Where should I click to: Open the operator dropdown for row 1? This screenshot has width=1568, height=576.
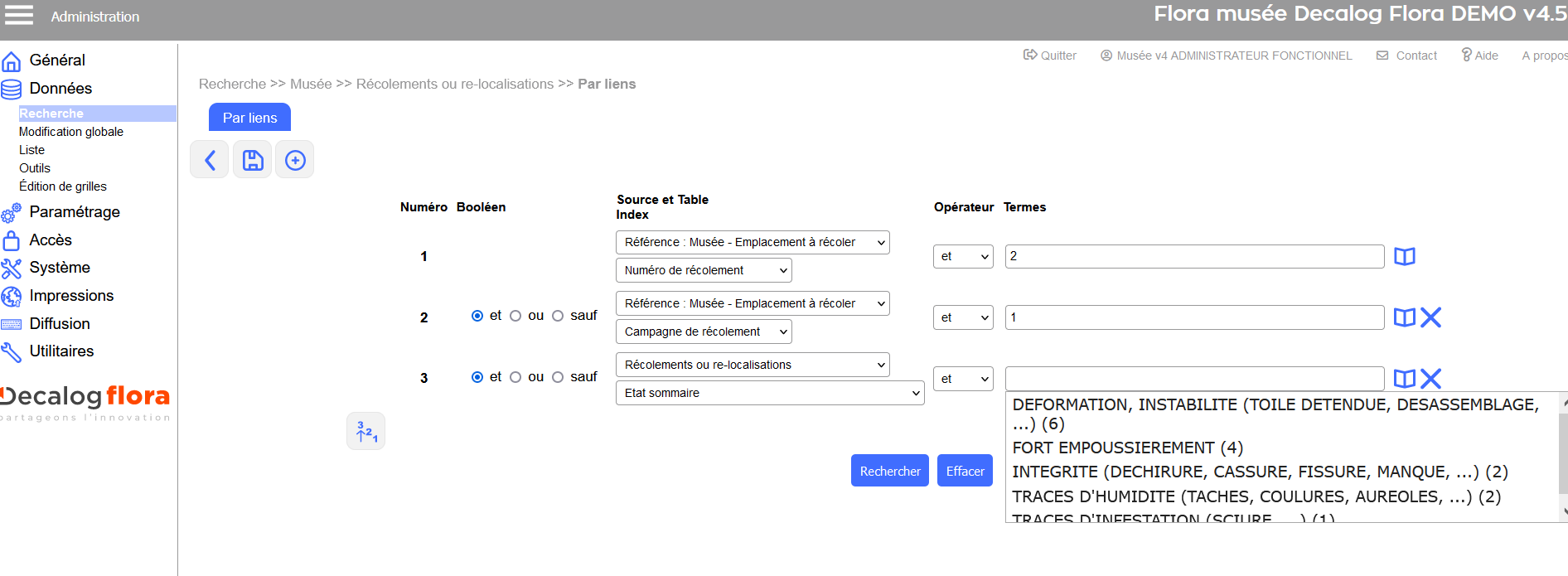(962, 257)
